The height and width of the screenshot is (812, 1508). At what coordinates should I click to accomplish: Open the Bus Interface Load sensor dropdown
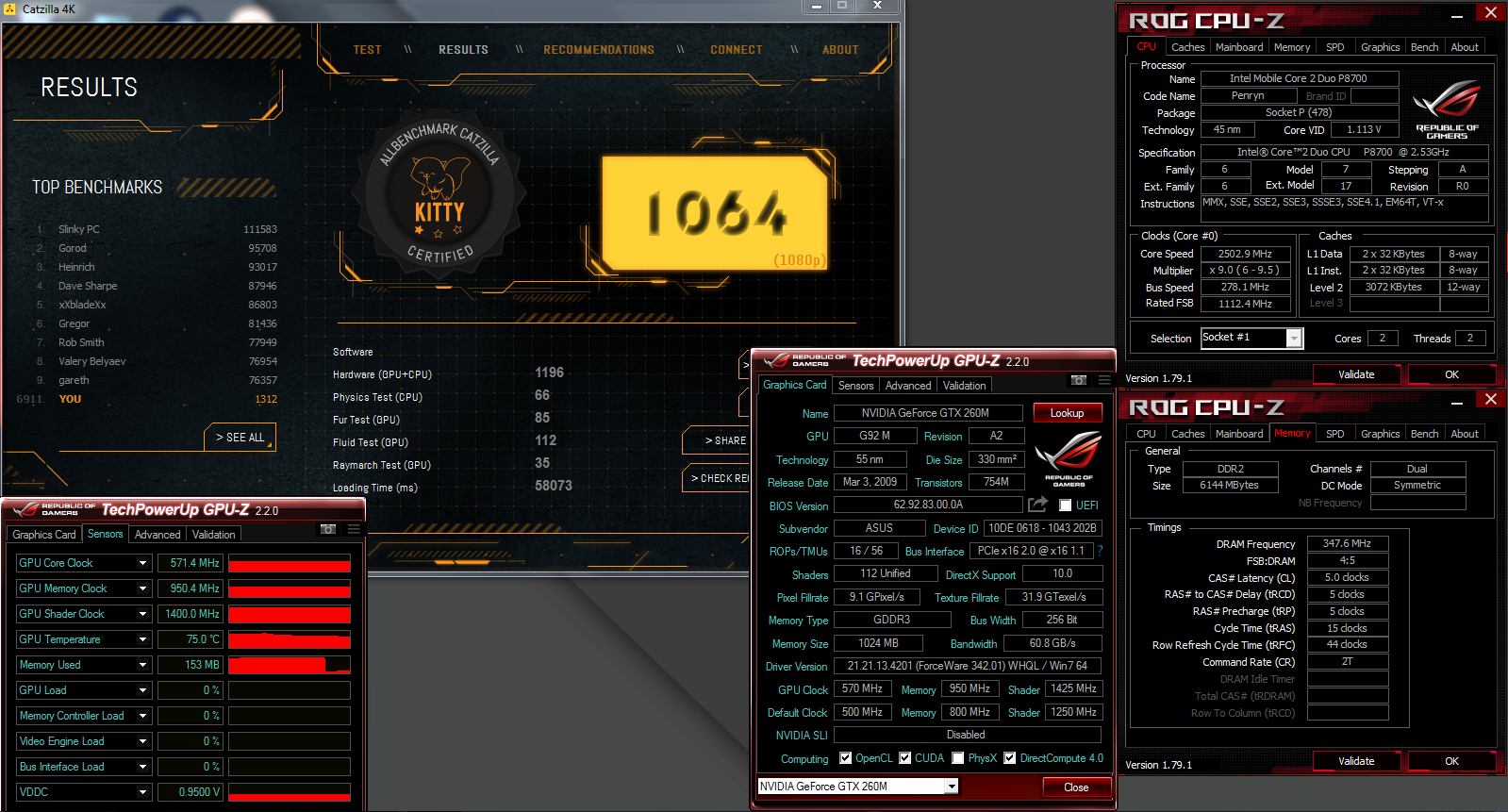(x=143, y=767)
